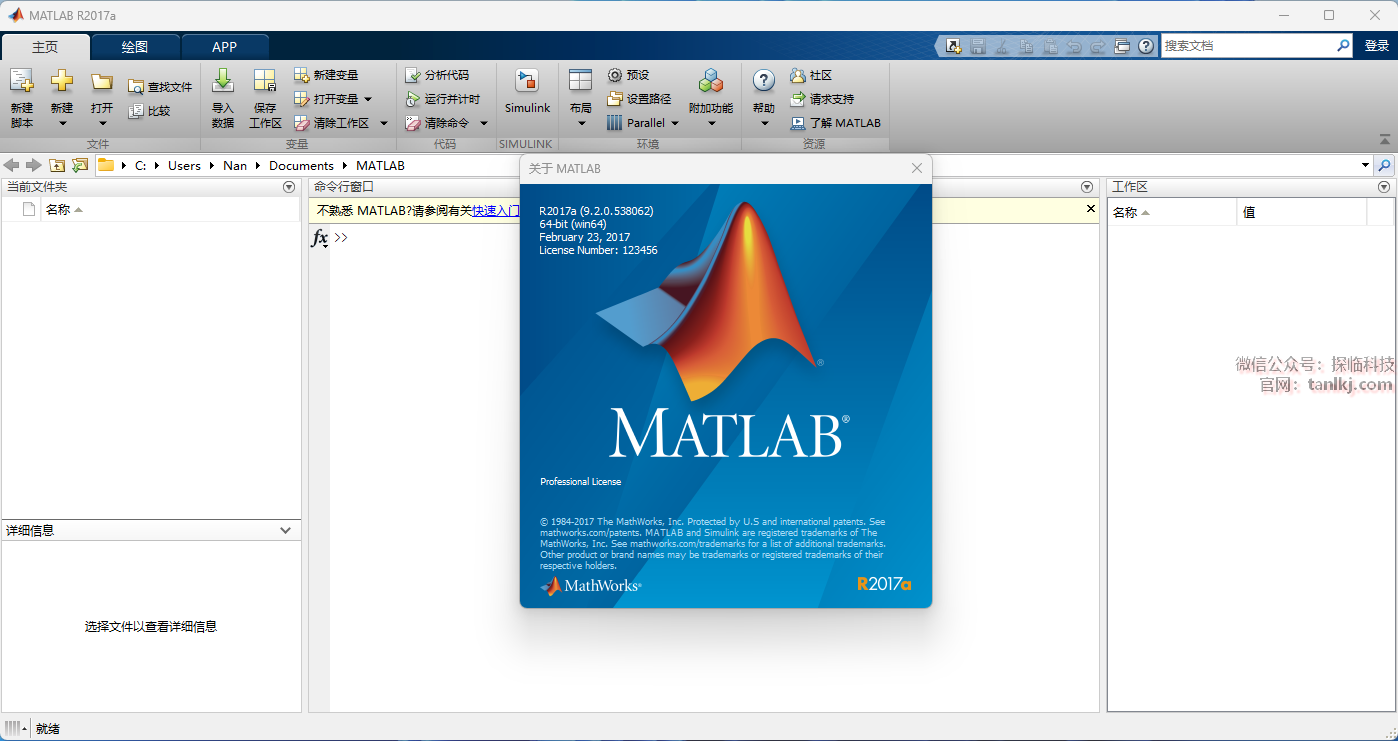Click the 登录 (Sign In) button
Screen dimensions: 1398x741
tap(1377, 46)
